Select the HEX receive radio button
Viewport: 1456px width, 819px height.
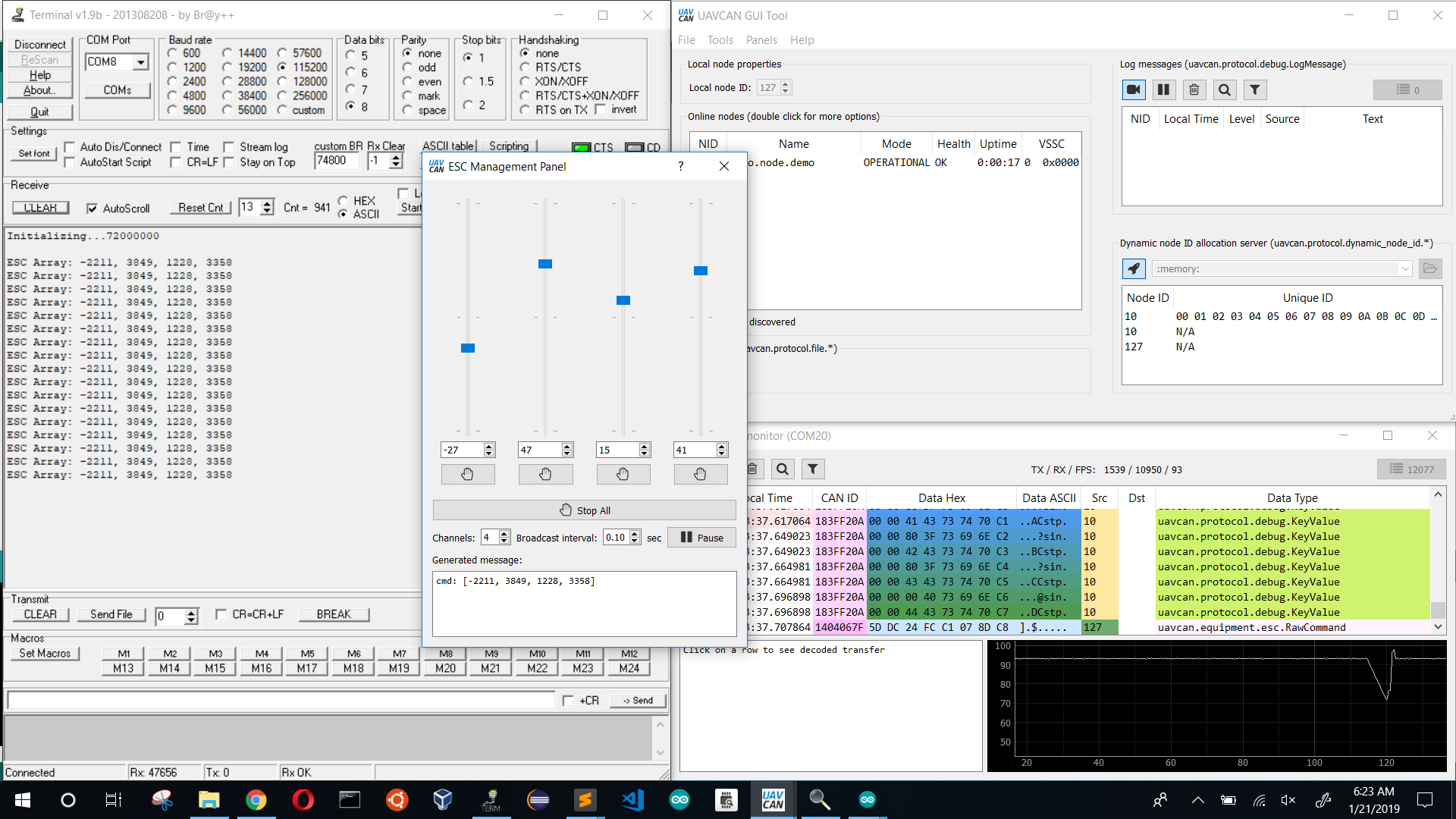[x=344, y=200]
